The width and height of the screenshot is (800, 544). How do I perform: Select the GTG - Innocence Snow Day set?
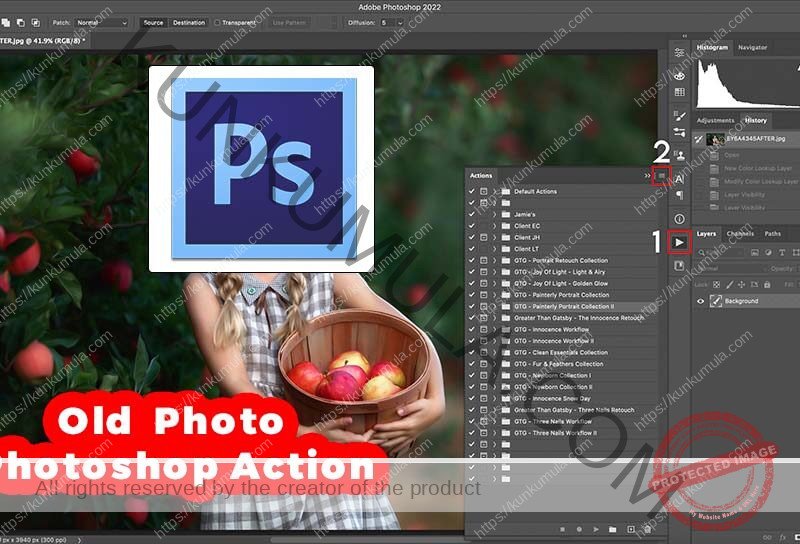552,399
